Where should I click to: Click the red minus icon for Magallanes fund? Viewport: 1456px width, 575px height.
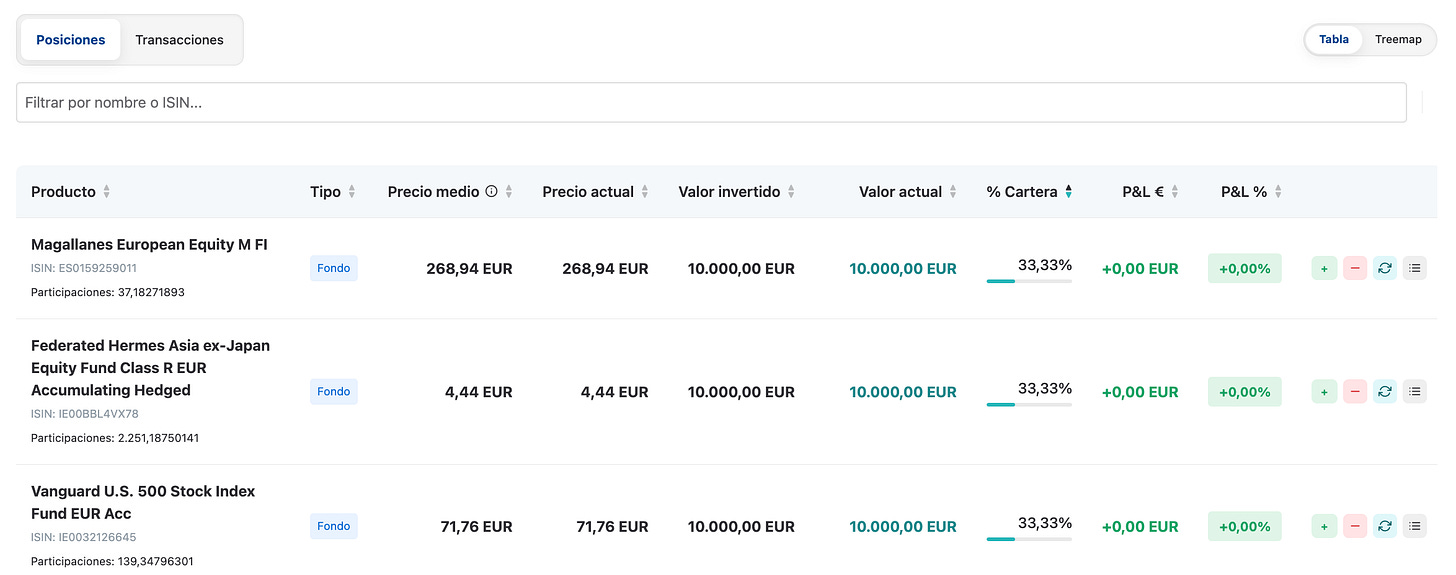tap(1355, 268)
